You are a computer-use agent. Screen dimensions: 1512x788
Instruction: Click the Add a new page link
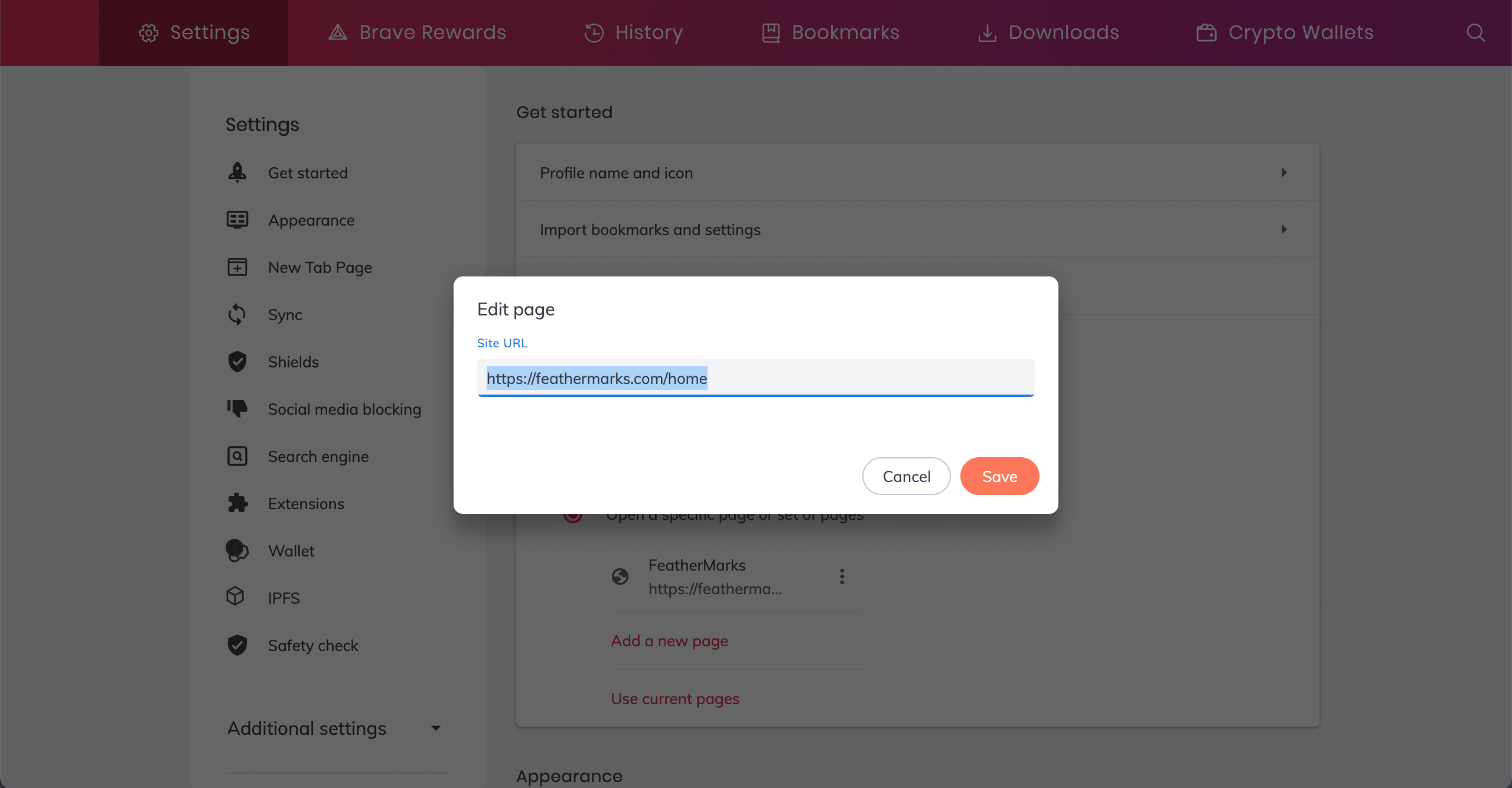[669, 641]
